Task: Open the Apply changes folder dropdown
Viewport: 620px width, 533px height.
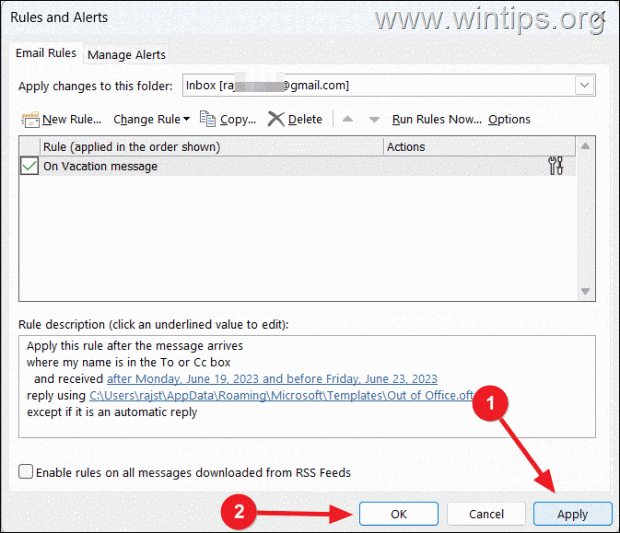Action: point(584,85)
